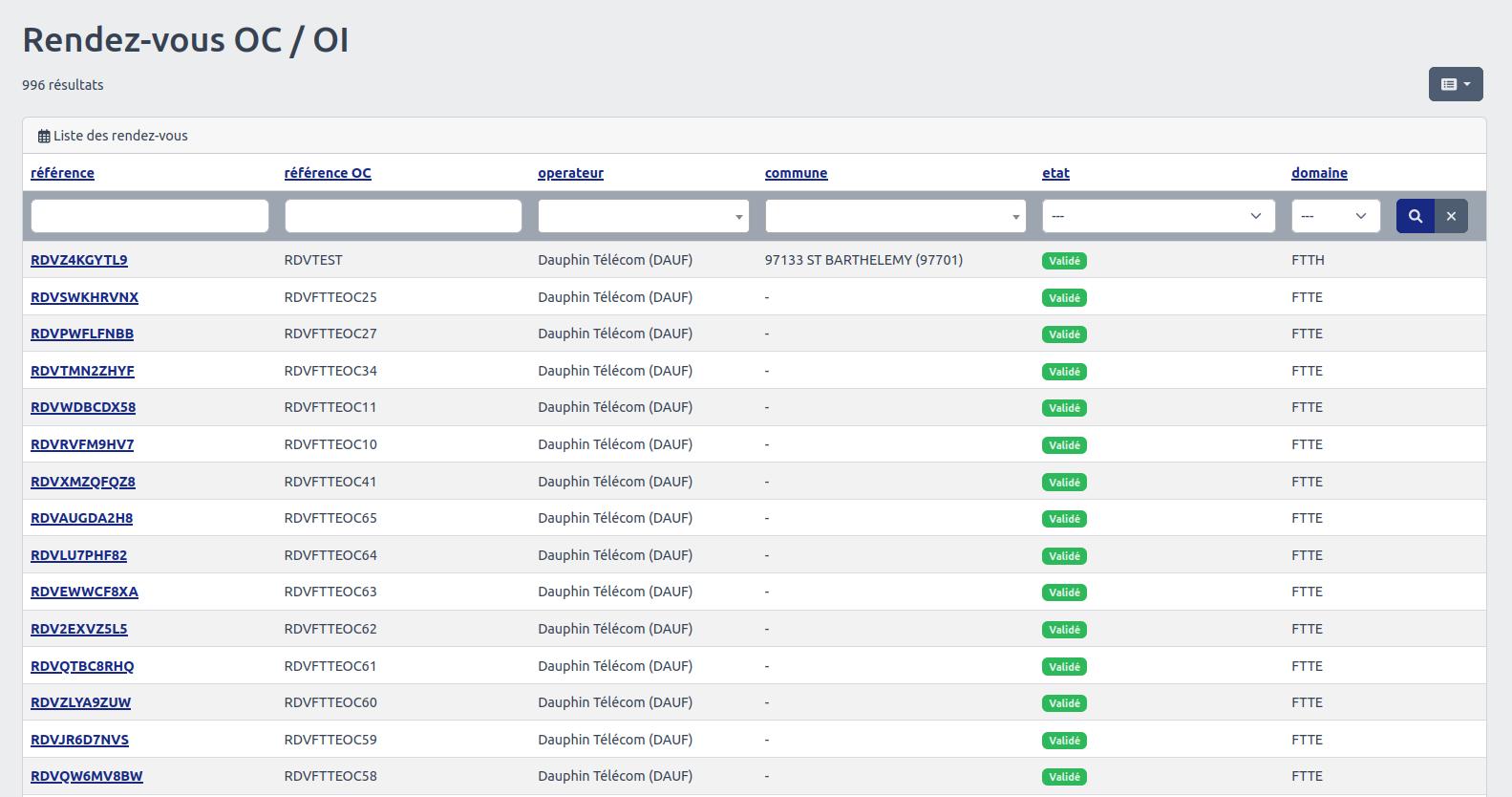
Task: Sort by référence OC column header
Action: point(328,173)
